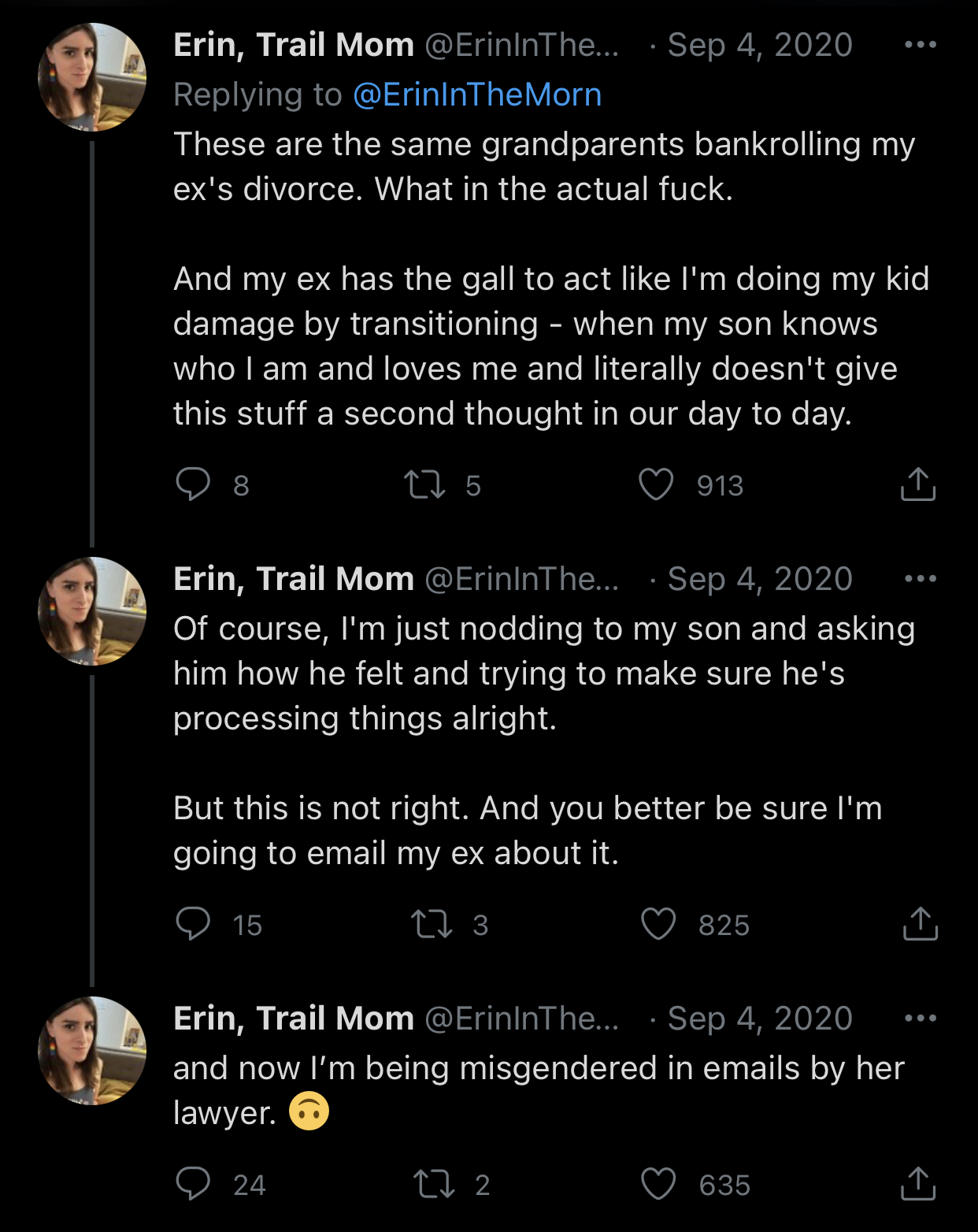Reply to the tweet with 24 replies
The width and height of the screenshot is (978, 1232).
(193, 1183)
